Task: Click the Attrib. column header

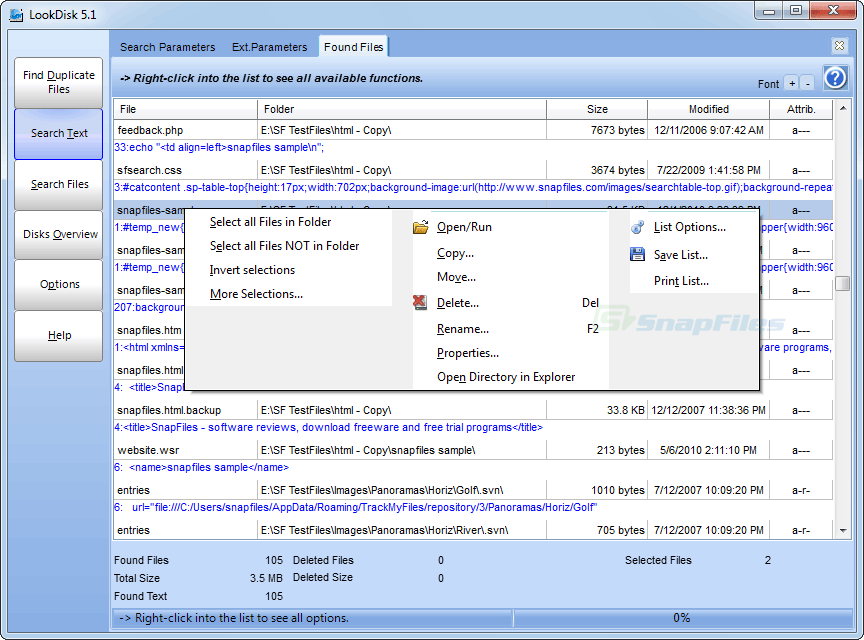Action: (x=801, y=109)
